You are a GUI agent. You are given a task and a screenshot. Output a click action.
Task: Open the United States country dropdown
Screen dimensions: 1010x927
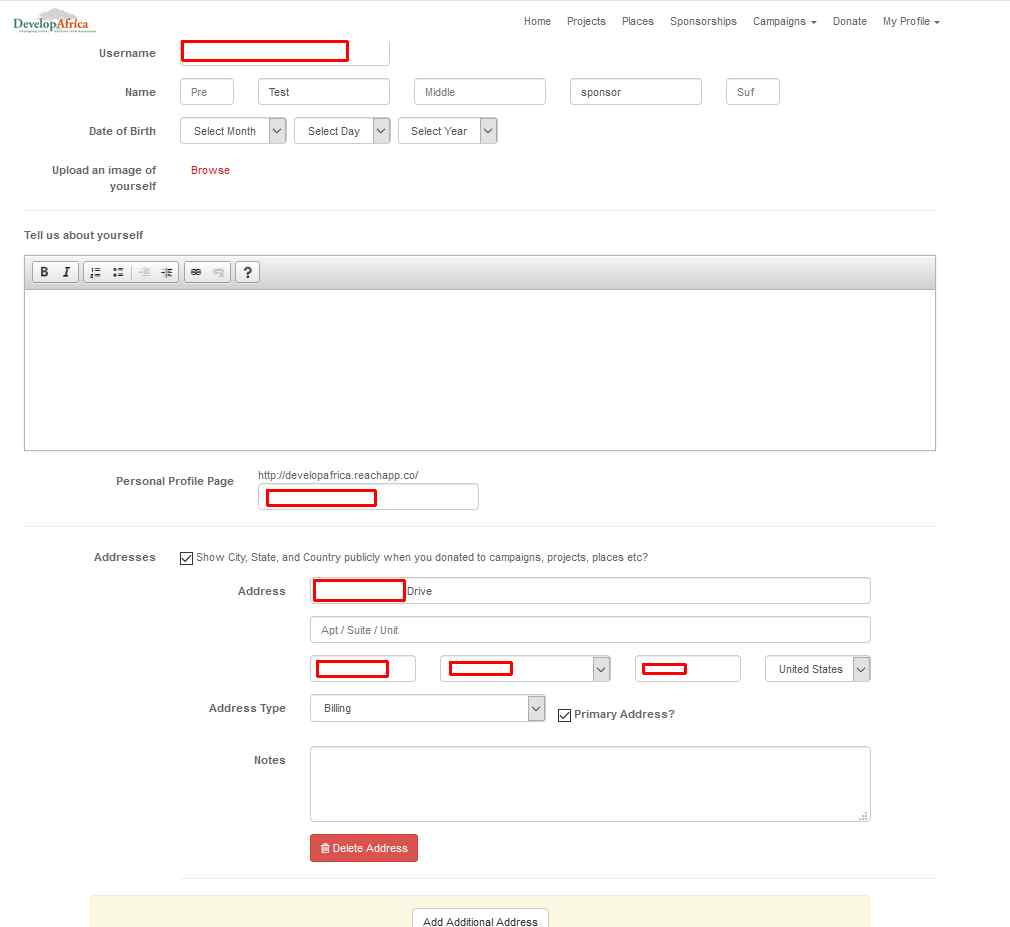pyautogui.click(x=817, y=669)
